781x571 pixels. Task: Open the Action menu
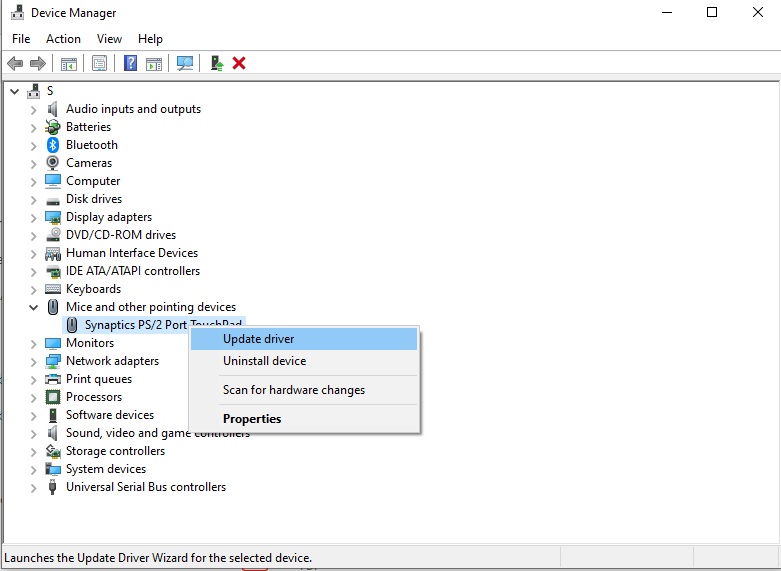[x=63, y=39]
